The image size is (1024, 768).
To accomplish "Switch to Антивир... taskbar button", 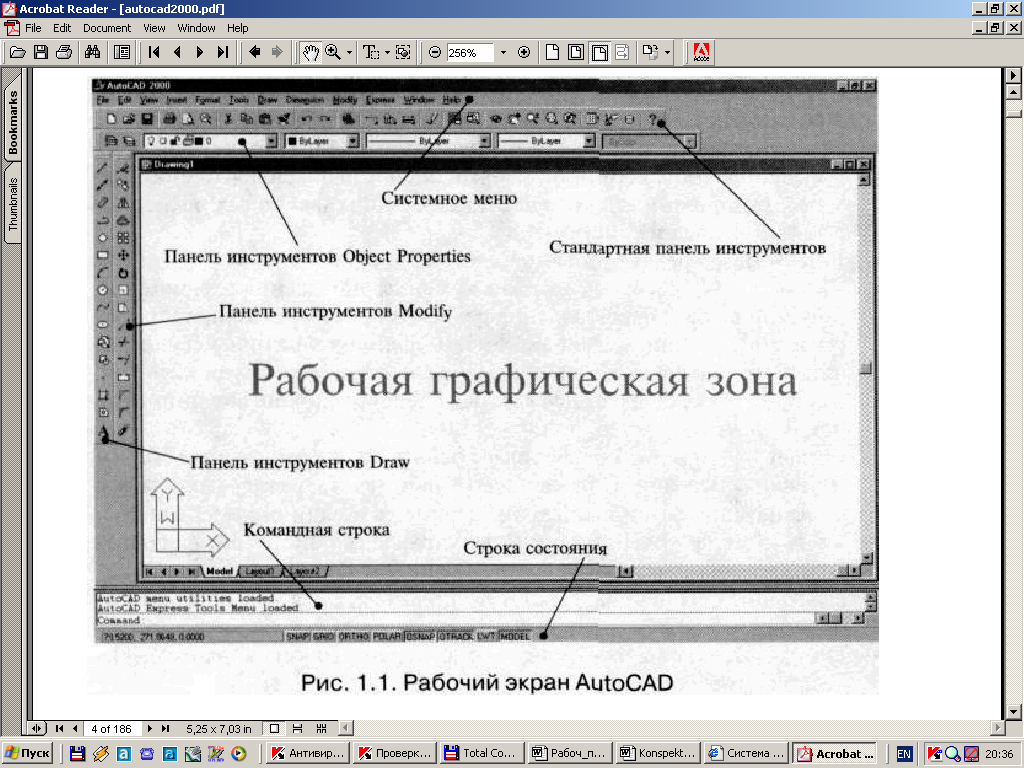I will (x=308, y=754).
